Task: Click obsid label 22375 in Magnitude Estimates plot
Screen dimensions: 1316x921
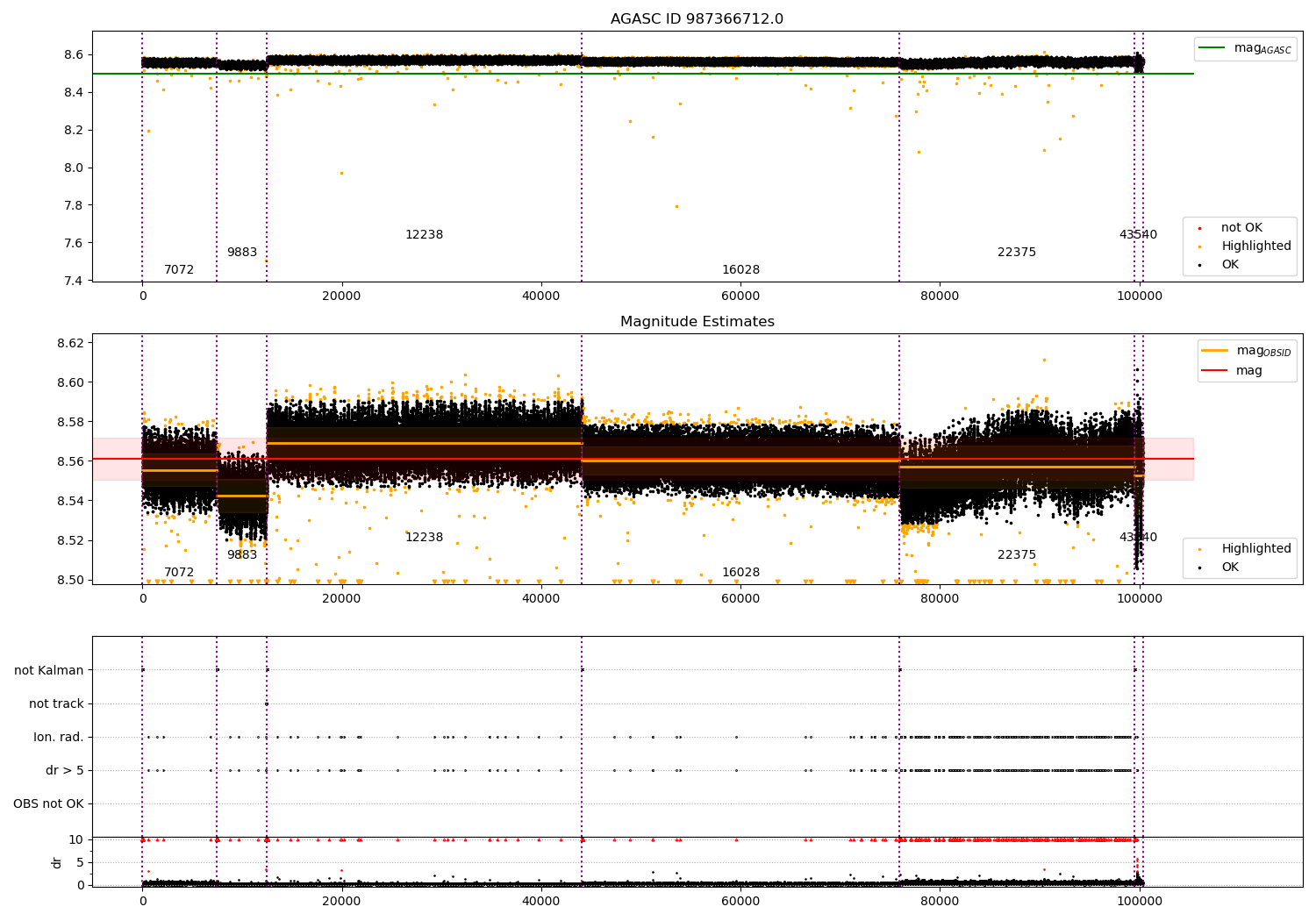Action: [x=1017, y=555]
